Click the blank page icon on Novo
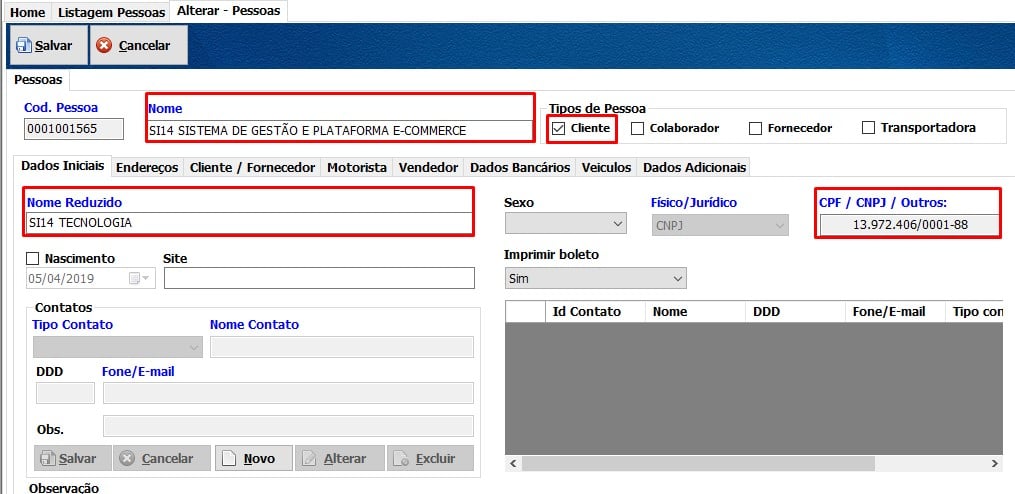Screen dimensions: 1015x494 coord(228,458)
